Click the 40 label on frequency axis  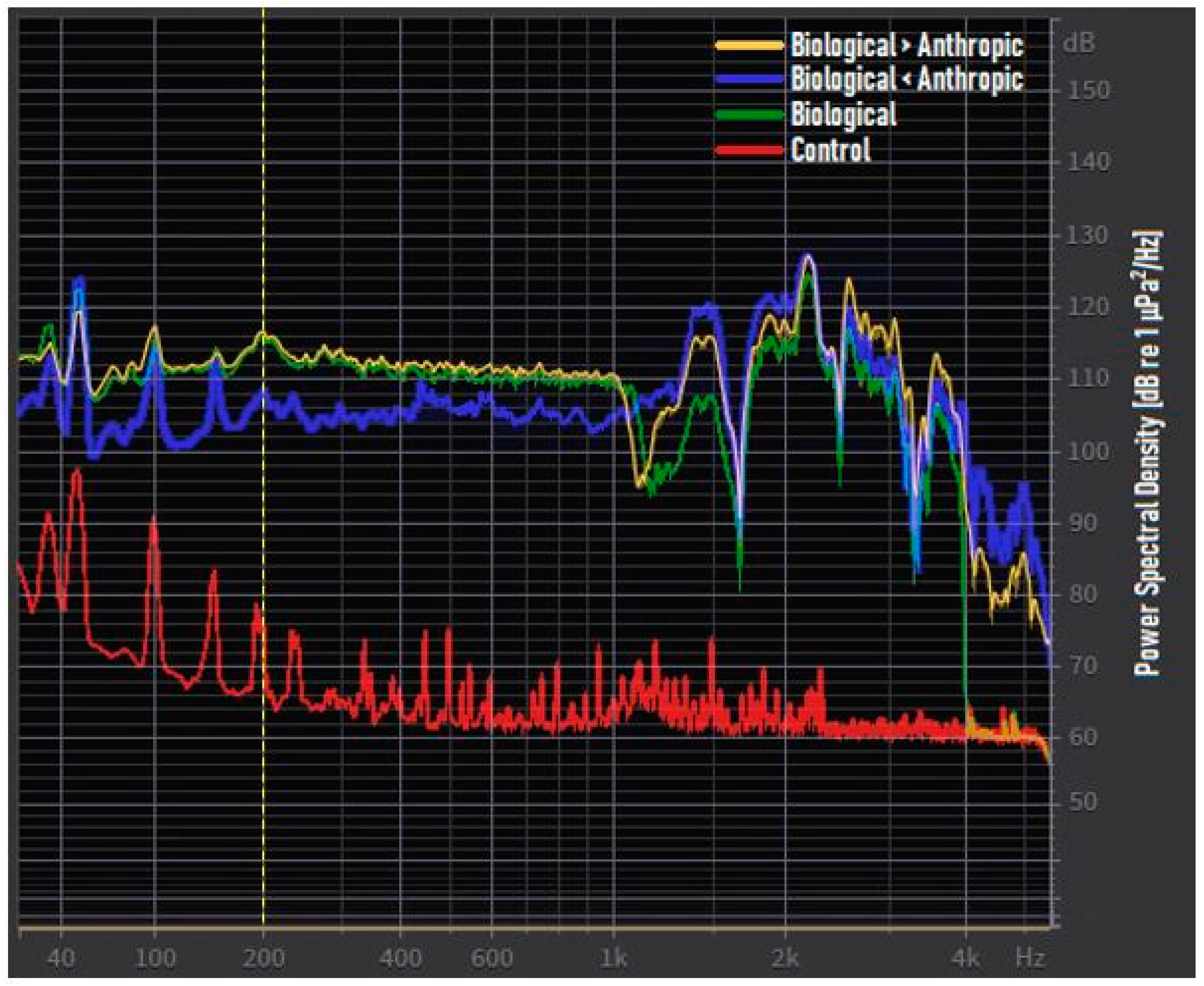[61, 958]
